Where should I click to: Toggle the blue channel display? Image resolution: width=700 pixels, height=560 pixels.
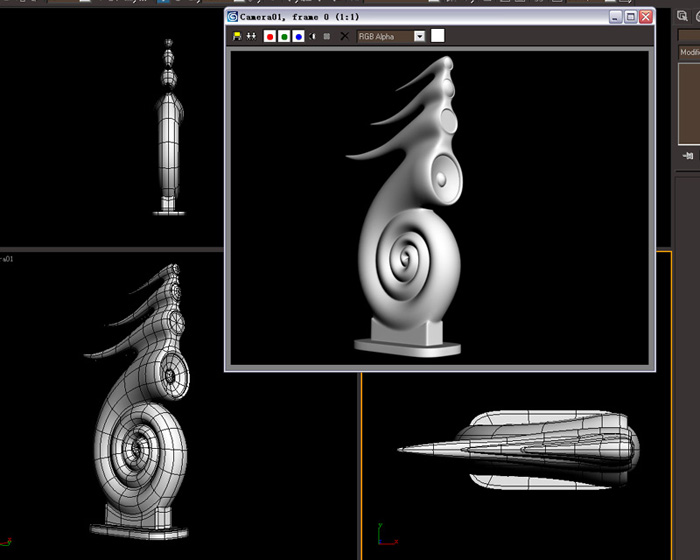pyautogui.click(x=299, y=36)
